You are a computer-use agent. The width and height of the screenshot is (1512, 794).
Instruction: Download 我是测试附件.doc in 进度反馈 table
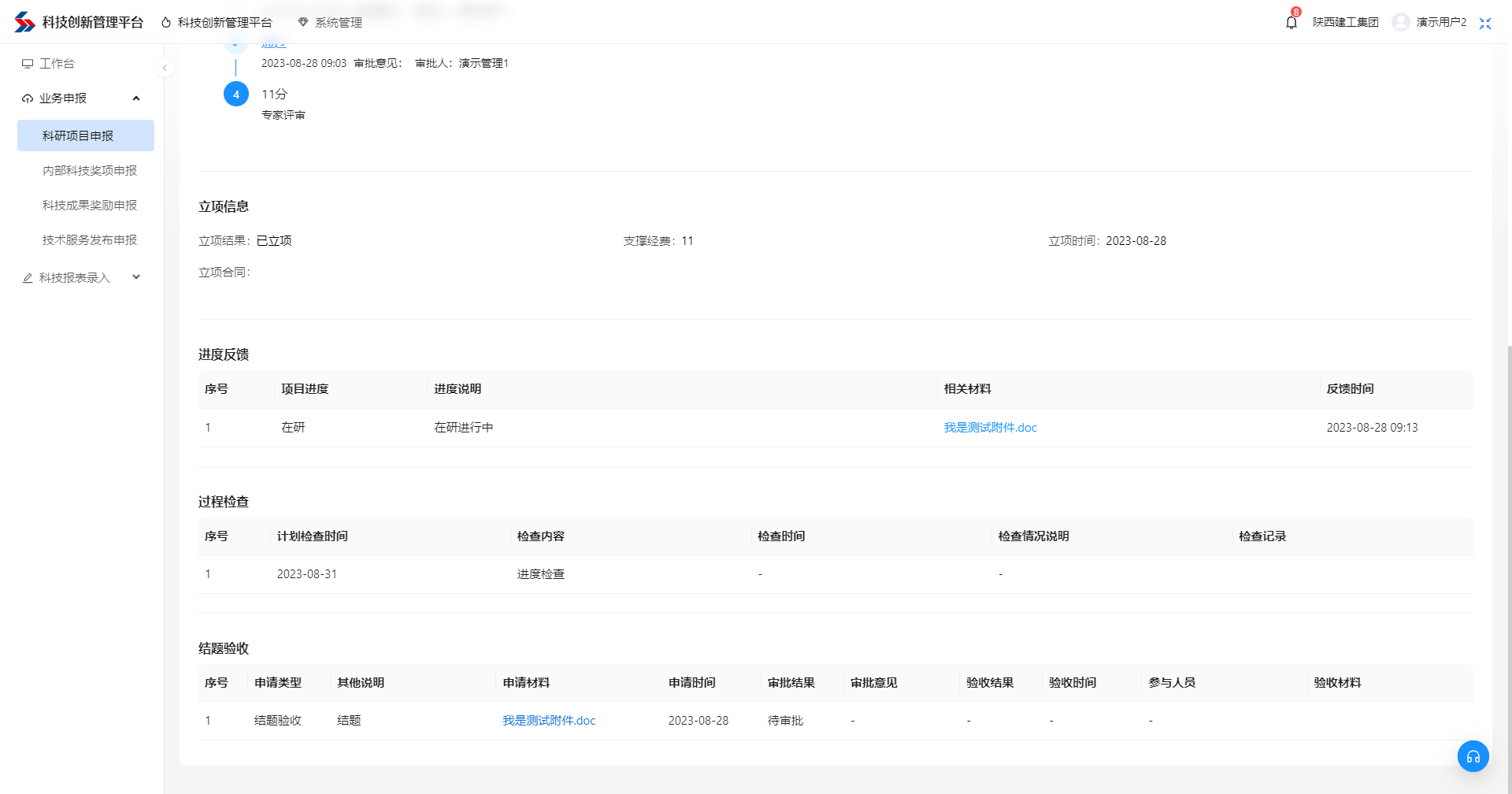[990, 428]
